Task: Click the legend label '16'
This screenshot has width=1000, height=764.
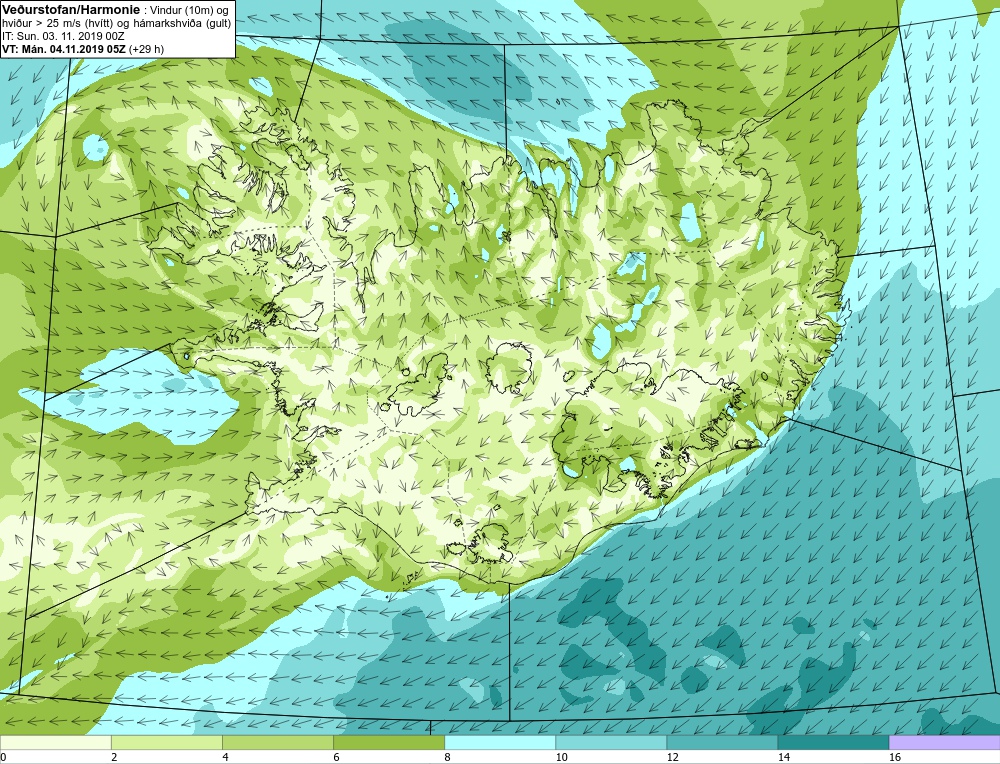Action: coord(895,757)
